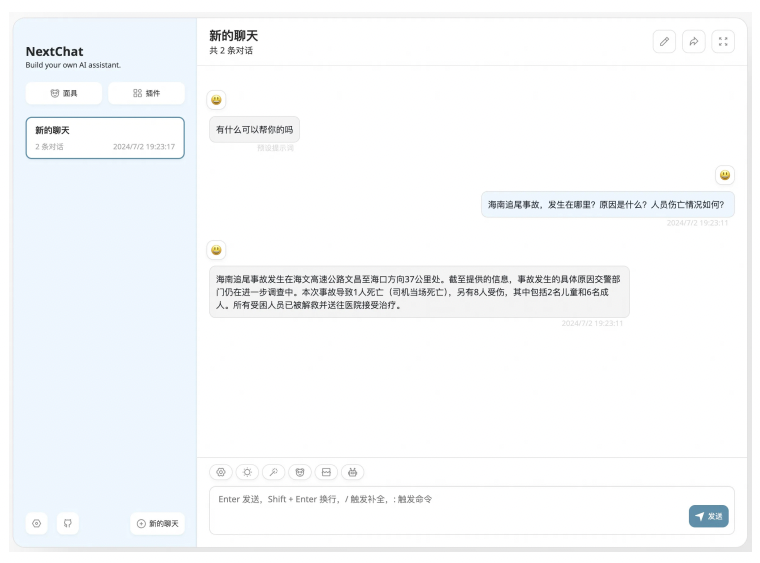Toggle fullscreen using the expand icon
This screenshot has height=563, width=760.
click(723, 42)
